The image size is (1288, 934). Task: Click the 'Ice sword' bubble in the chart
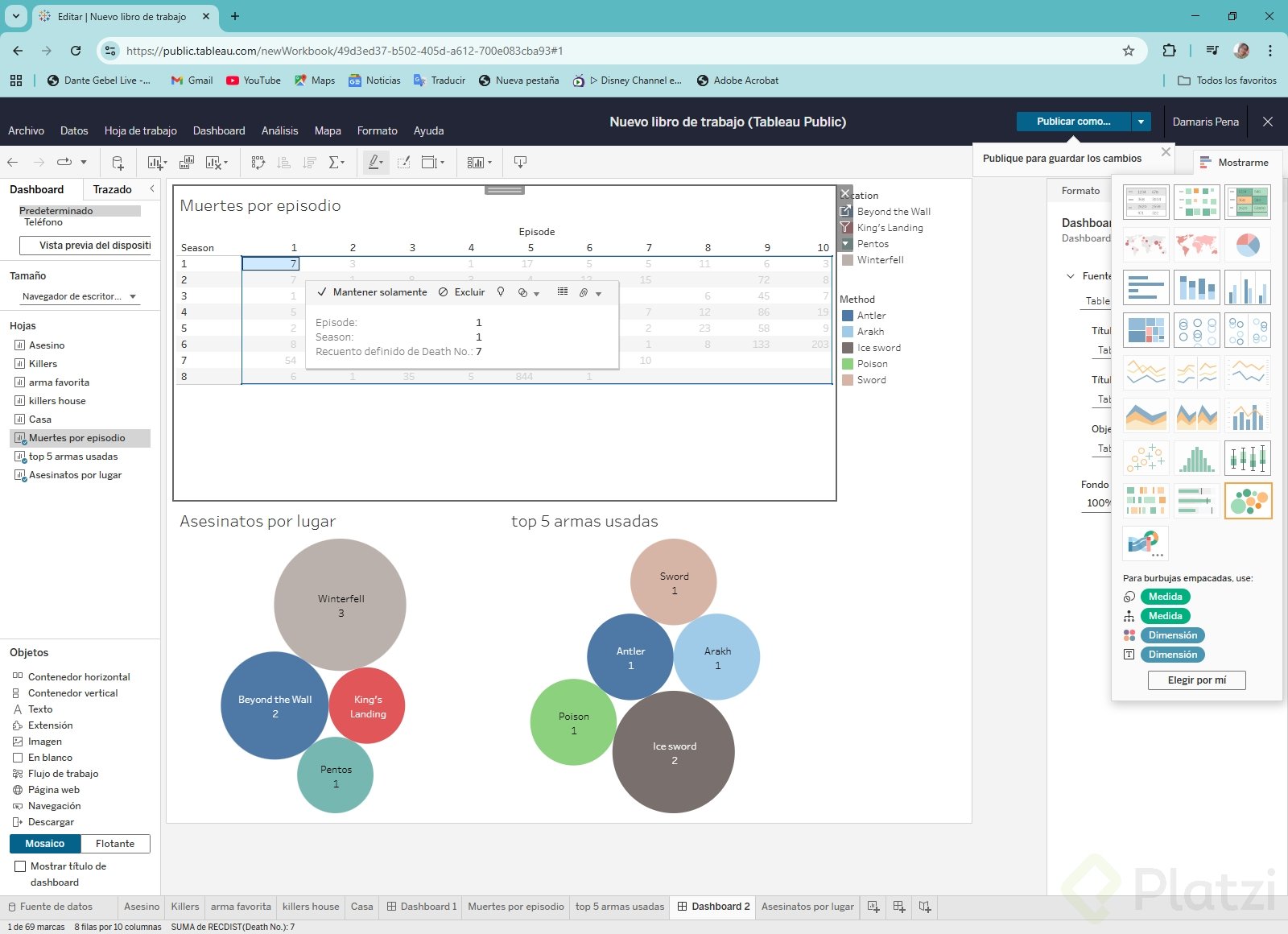(674, 752)
